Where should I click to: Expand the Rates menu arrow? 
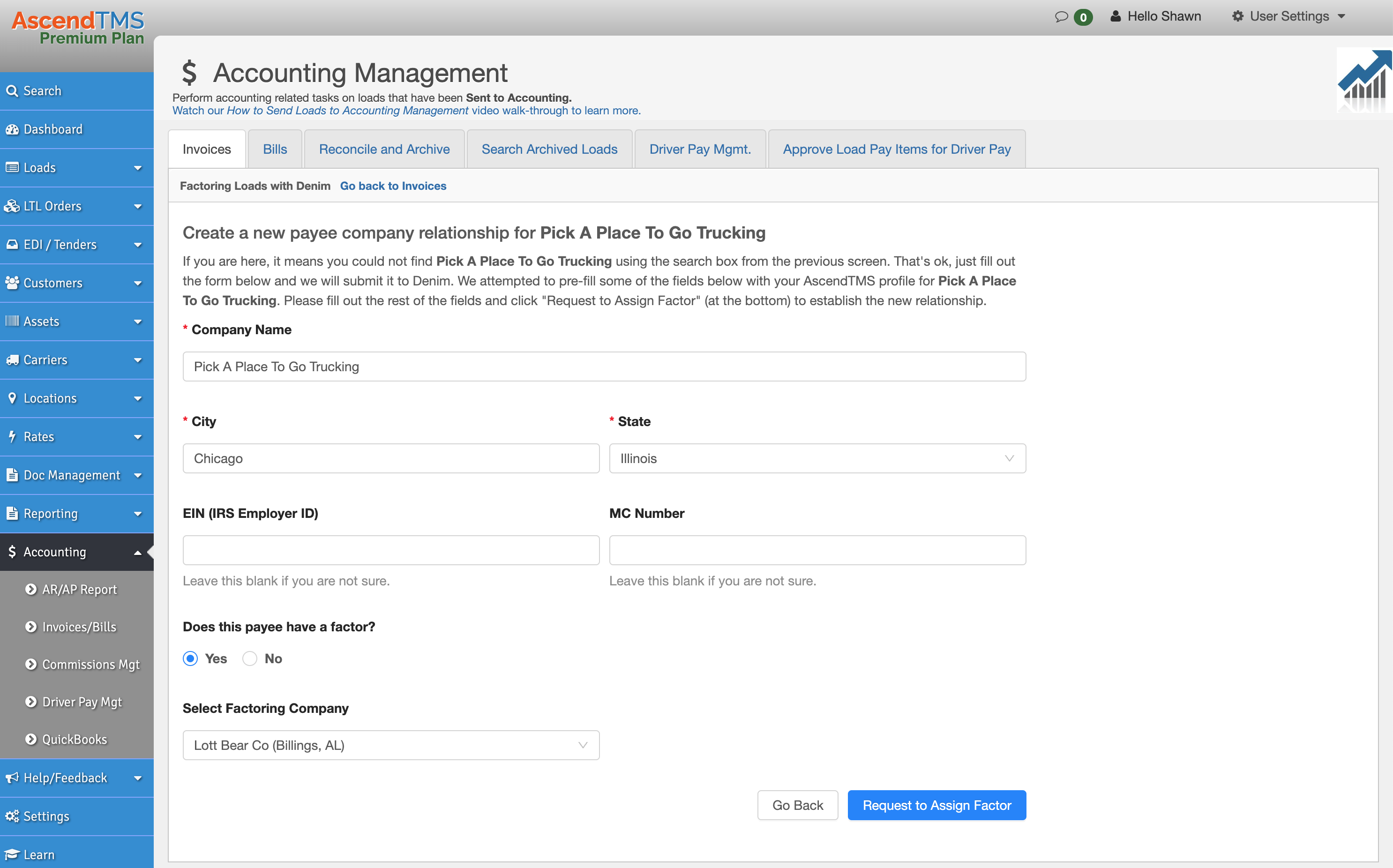coord(138,437)
